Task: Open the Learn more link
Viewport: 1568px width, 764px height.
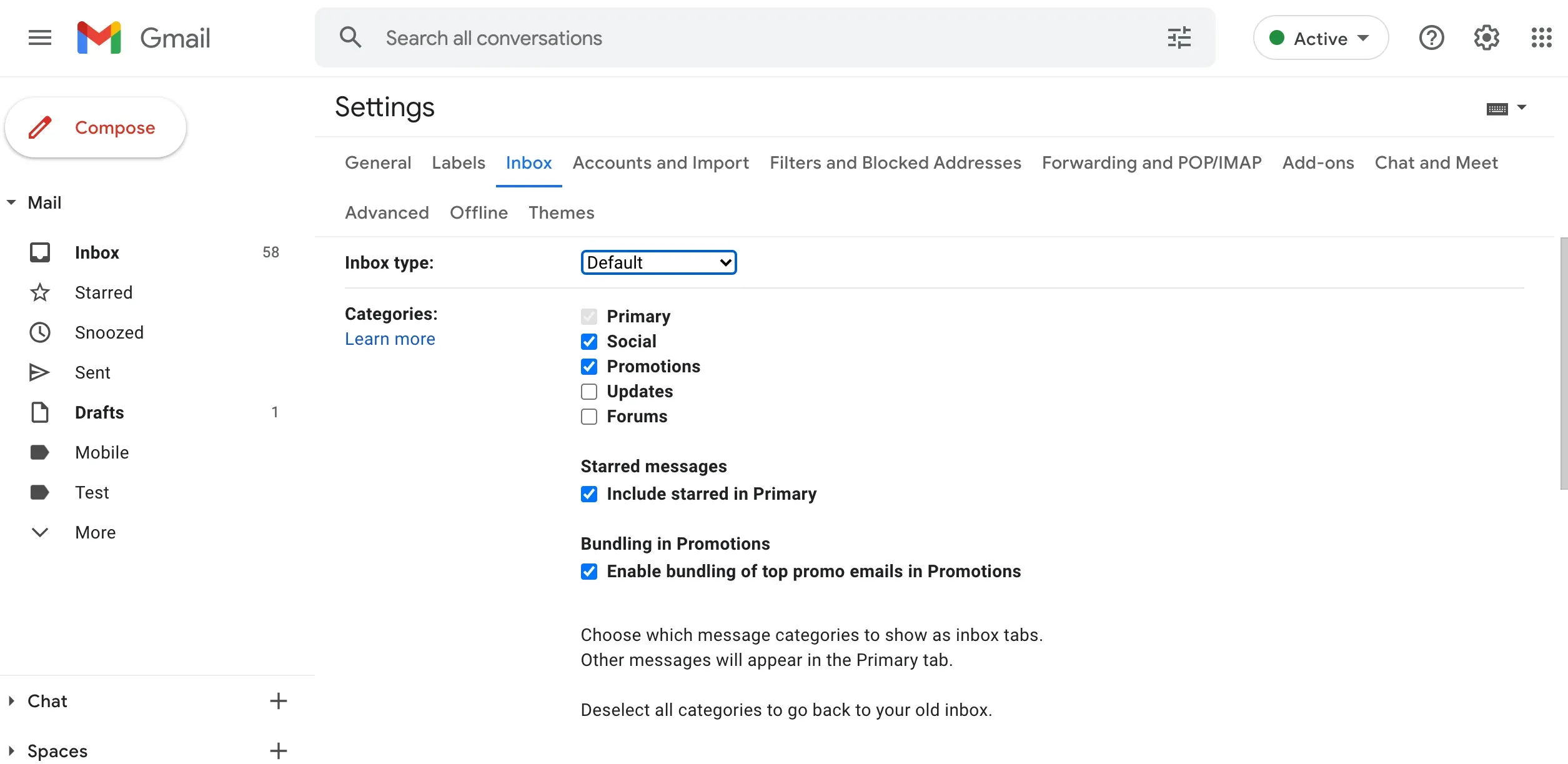Action: pos(390,338)
